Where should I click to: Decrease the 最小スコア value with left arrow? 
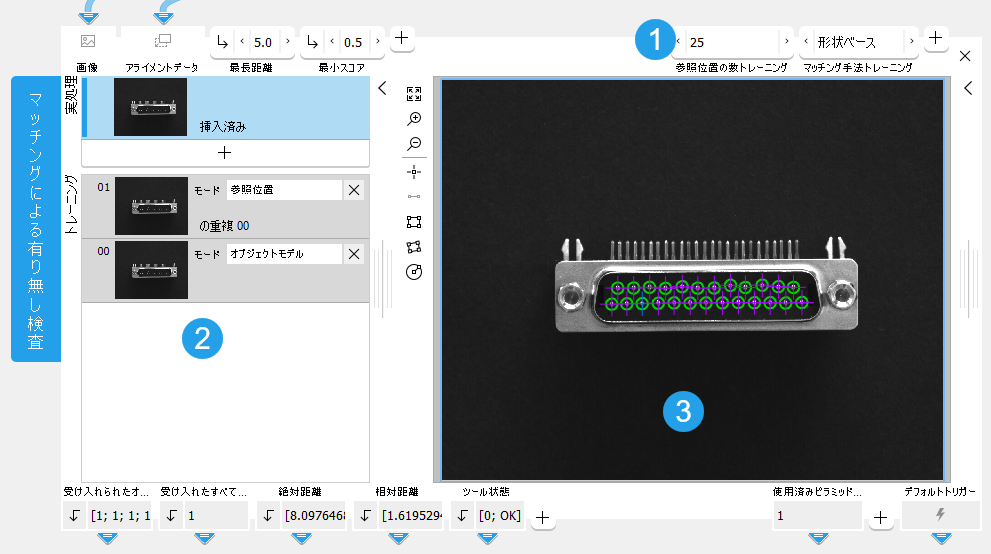pos(332,42)
